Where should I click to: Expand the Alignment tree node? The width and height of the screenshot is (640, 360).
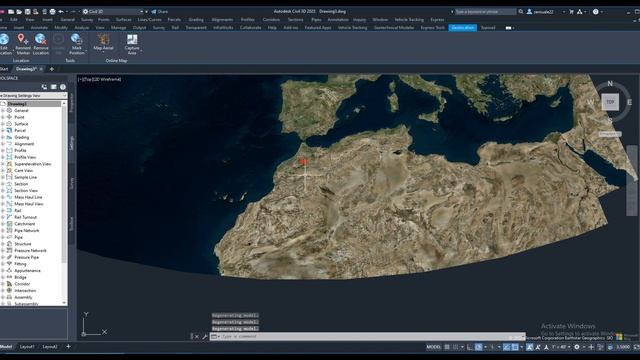pyautogui.click(x=3, y=144)
